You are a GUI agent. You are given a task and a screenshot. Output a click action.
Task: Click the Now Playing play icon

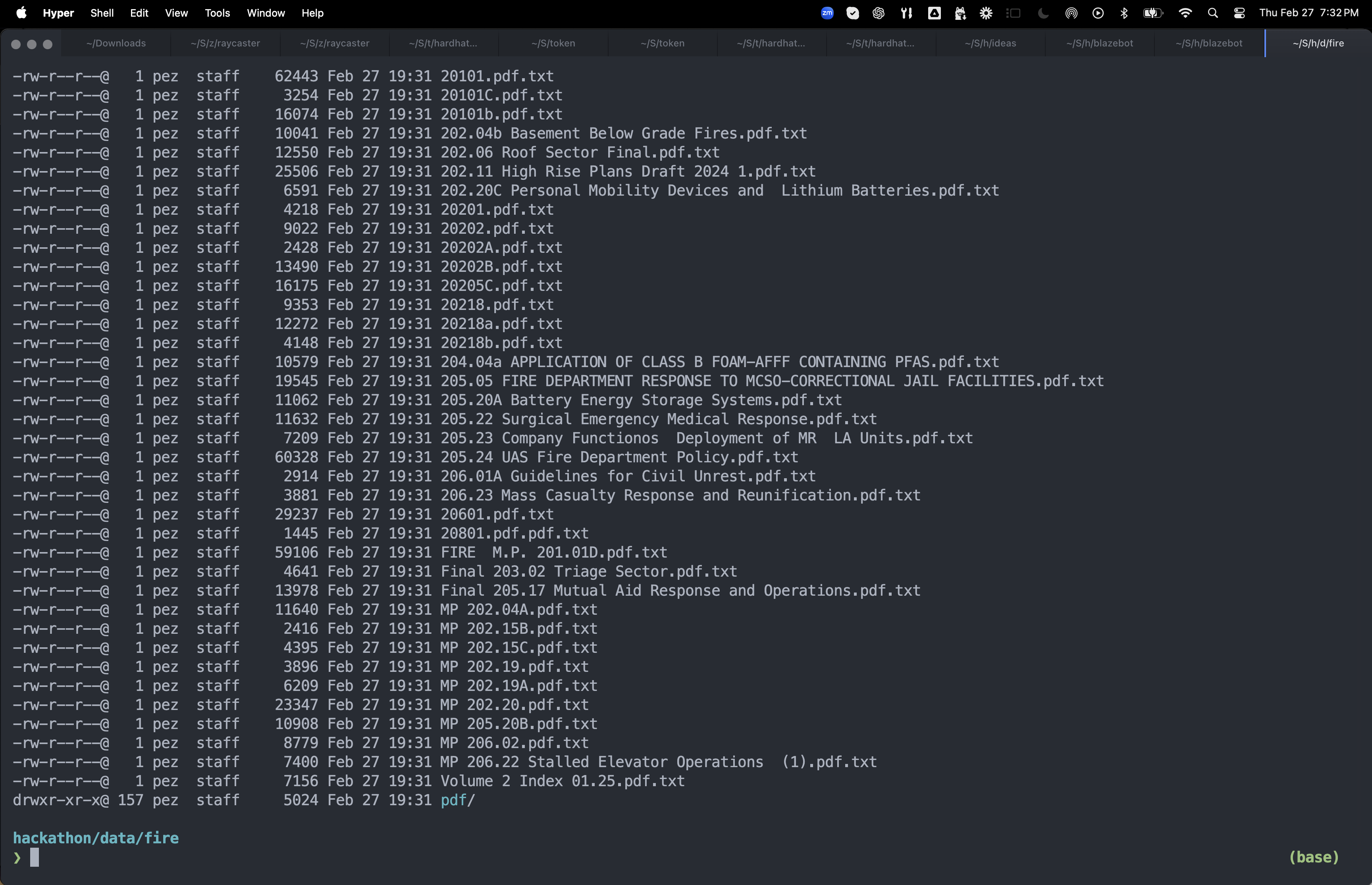coord(1098,13)
